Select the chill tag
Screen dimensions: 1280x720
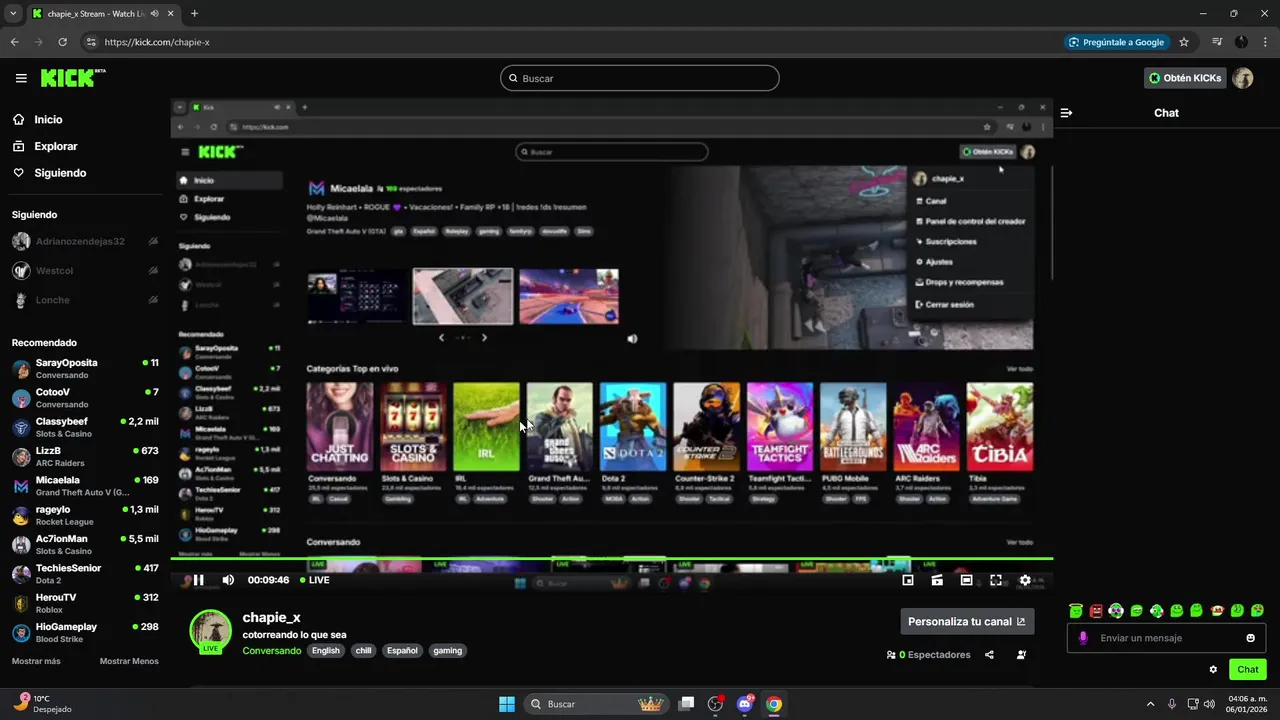363,650
